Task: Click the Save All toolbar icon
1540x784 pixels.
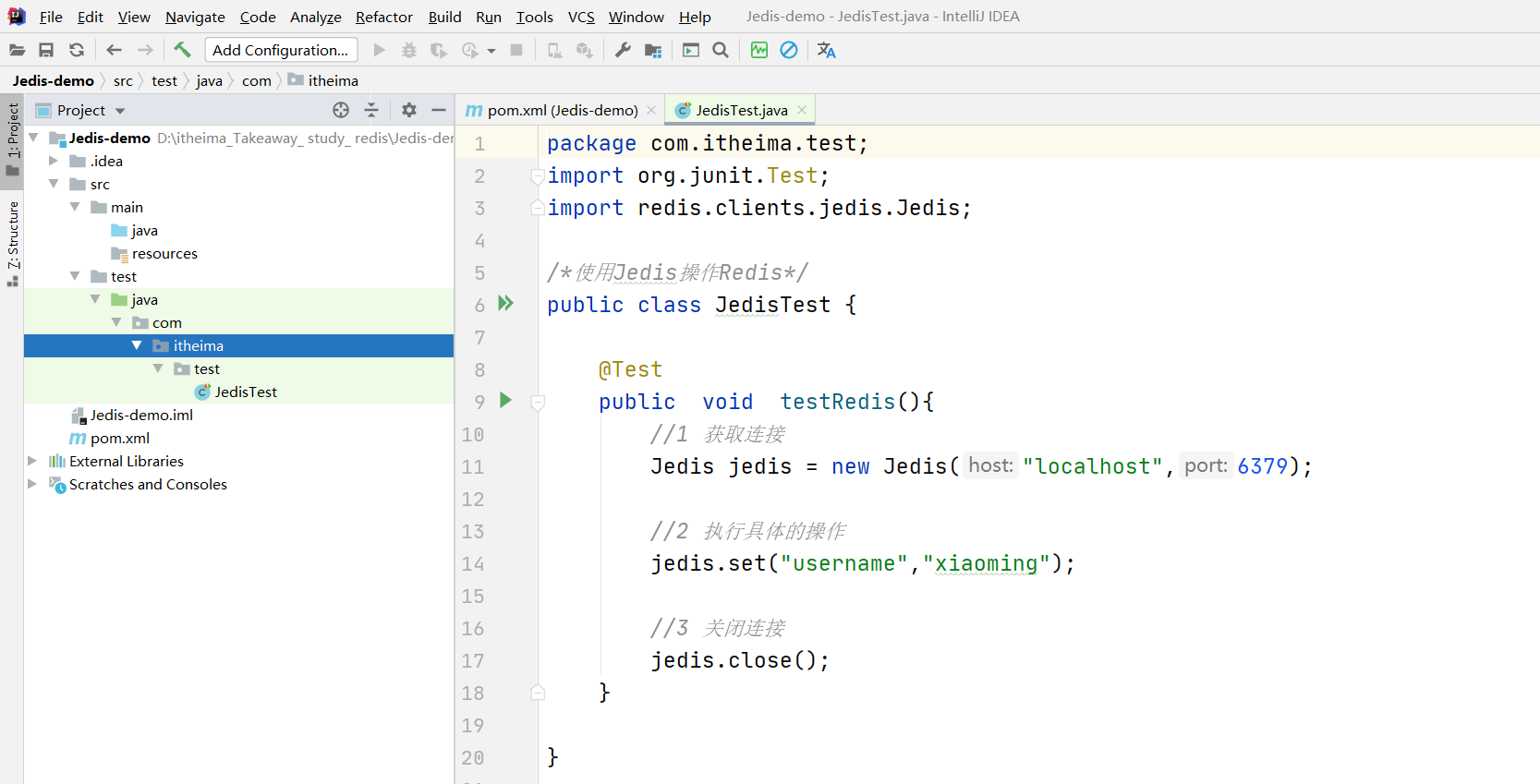Action: click(46, 50)
